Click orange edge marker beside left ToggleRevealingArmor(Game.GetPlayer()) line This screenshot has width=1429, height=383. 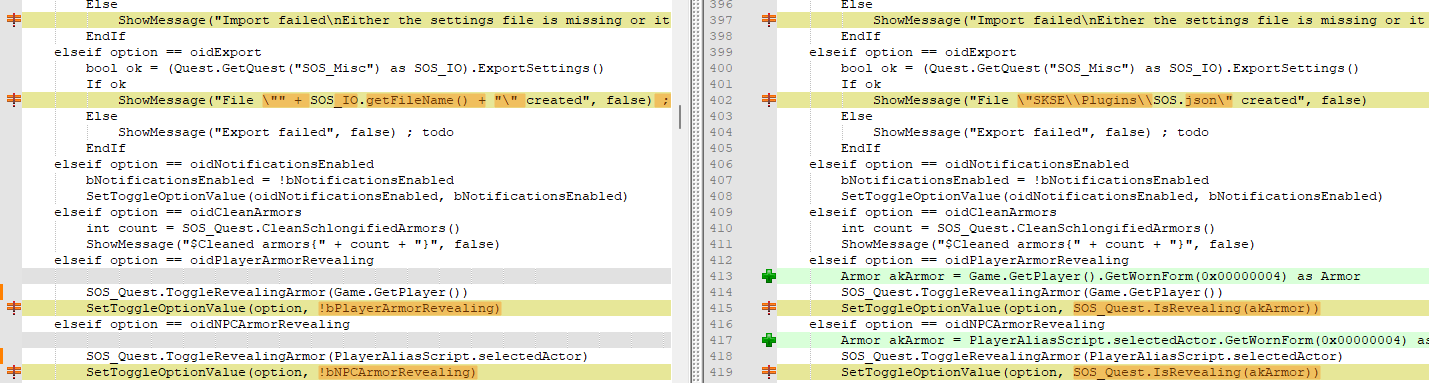click(2, 292)
